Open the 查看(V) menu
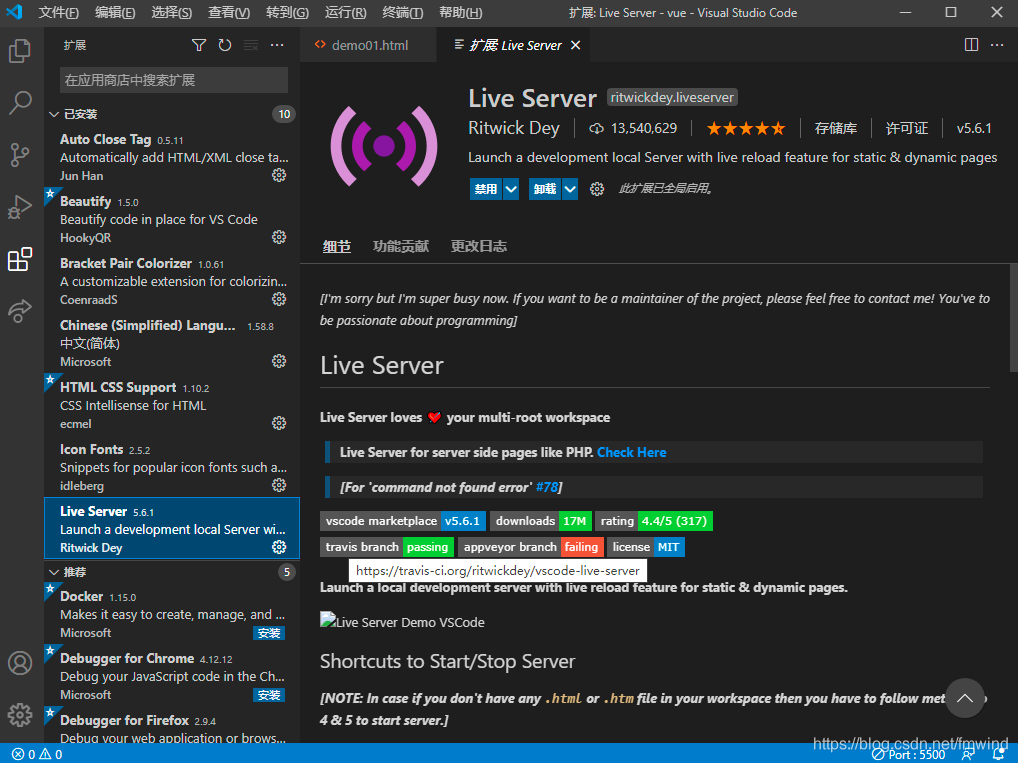Viewport: 1018px width, 763px height. (x=229, y=12)
